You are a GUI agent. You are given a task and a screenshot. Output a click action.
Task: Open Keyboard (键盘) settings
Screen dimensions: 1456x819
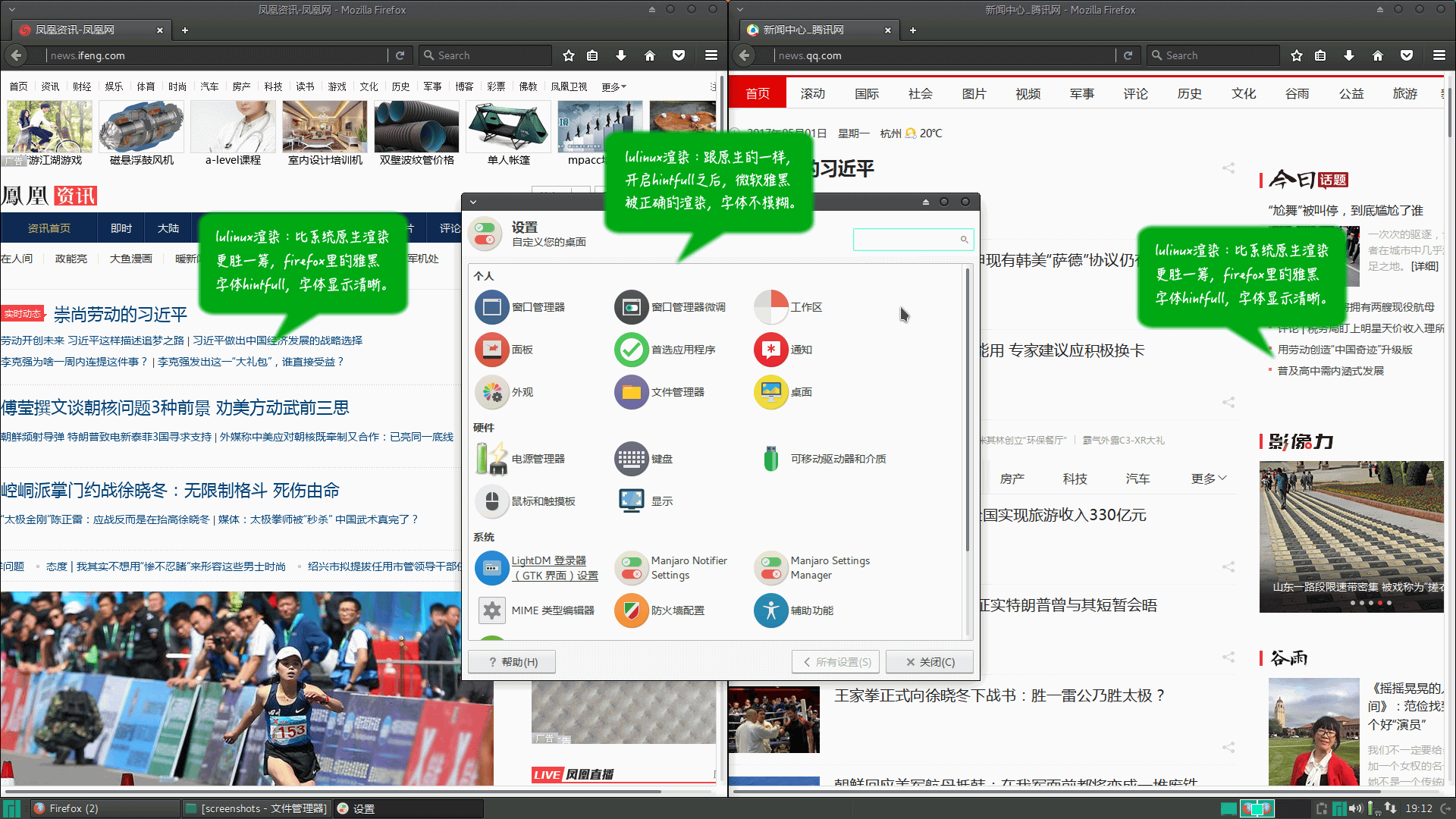pos(644,459)
